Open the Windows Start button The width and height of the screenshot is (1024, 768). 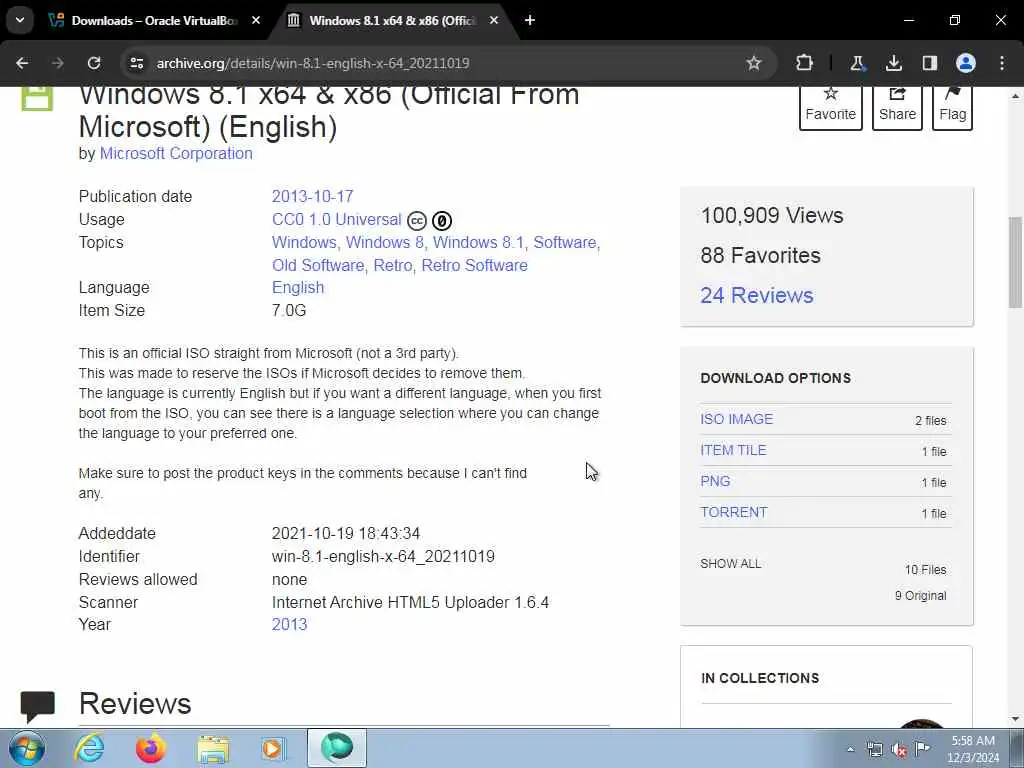pyautogui.click(x=27, y=748)
